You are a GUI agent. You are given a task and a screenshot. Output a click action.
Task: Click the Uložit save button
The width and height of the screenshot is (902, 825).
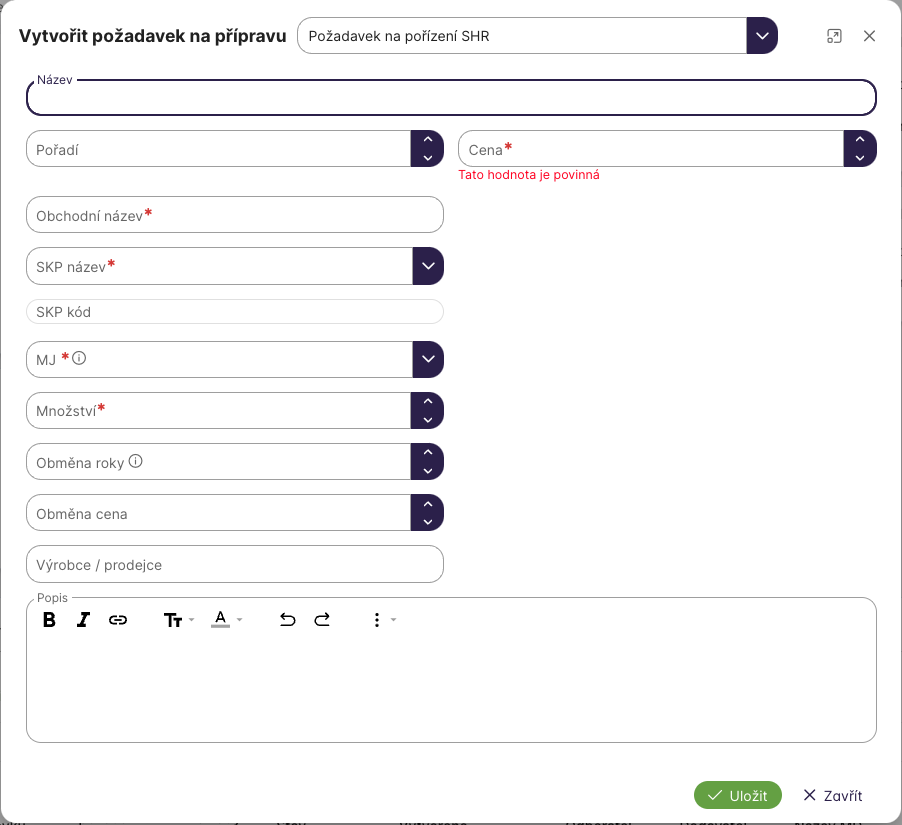[737, 795]
